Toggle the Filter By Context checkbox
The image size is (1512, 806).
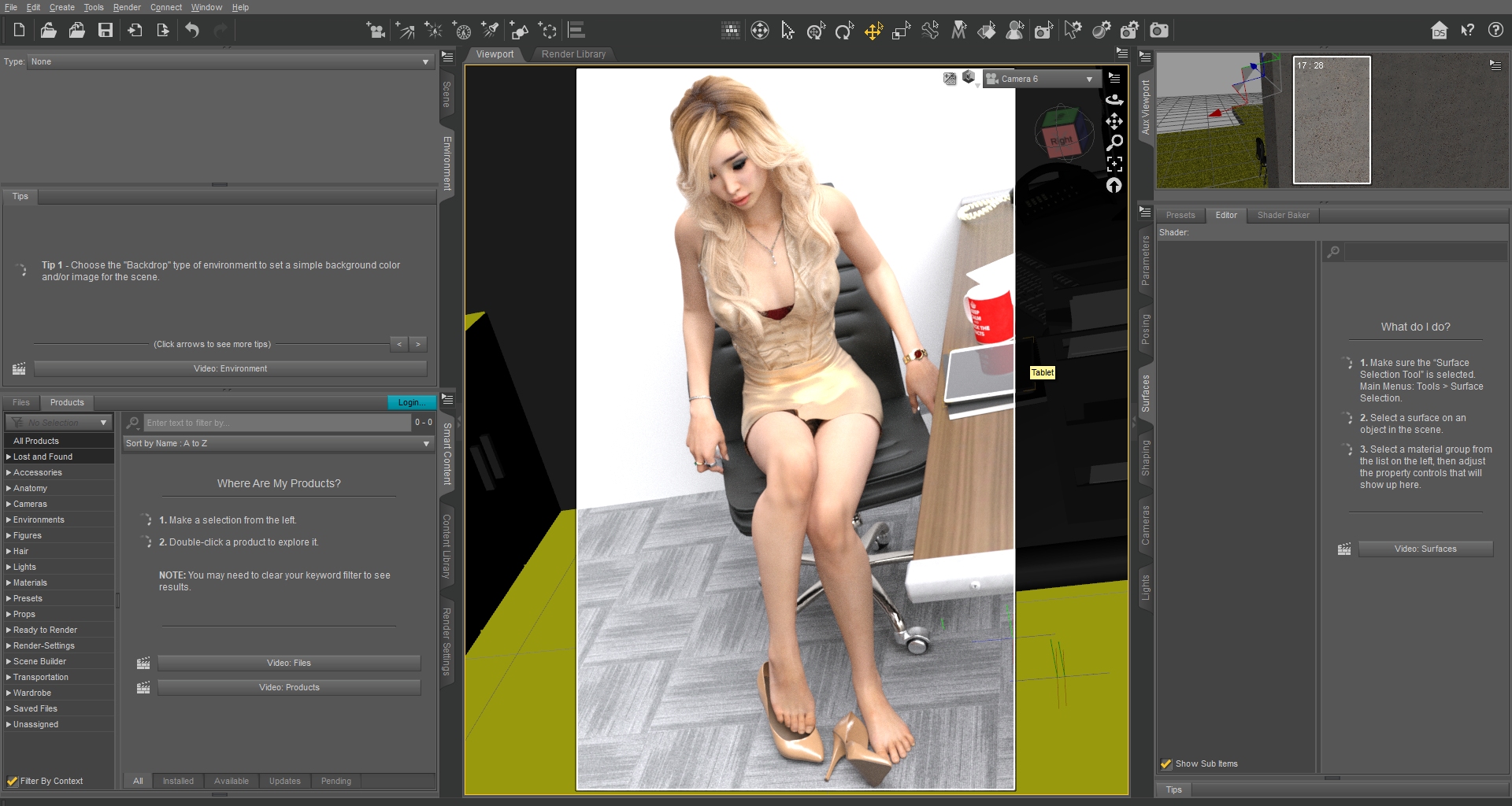point(13,781)
